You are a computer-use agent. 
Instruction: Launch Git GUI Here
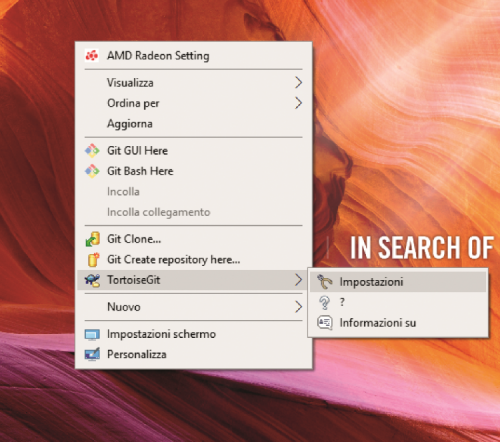(x=194, y=151)
